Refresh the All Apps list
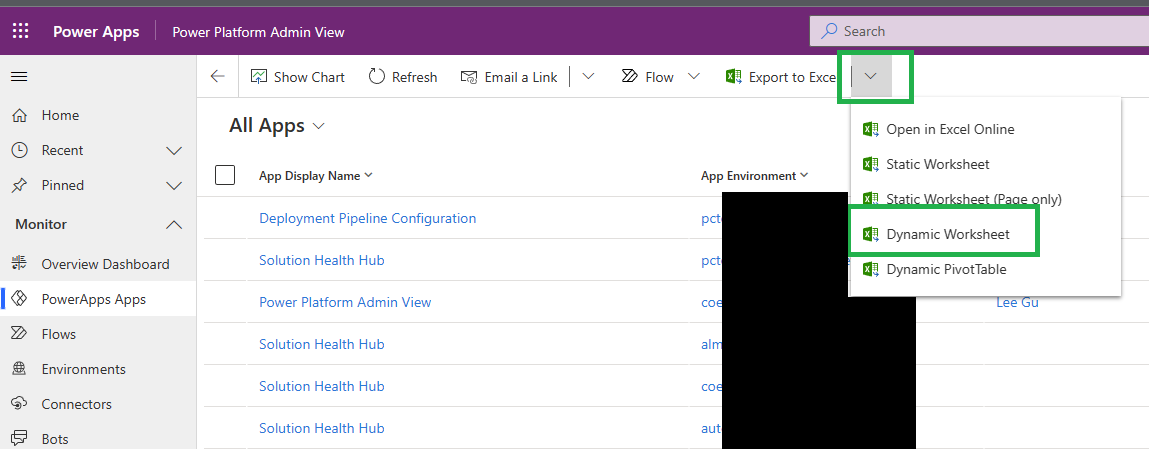 [x=403, y=77]
